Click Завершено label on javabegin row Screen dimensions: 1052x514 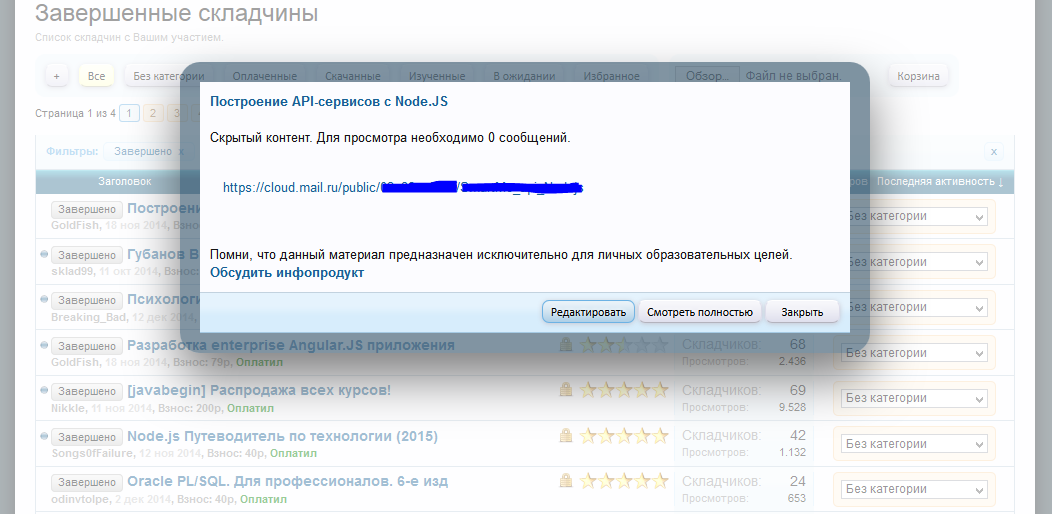click(x=87, y=391)
